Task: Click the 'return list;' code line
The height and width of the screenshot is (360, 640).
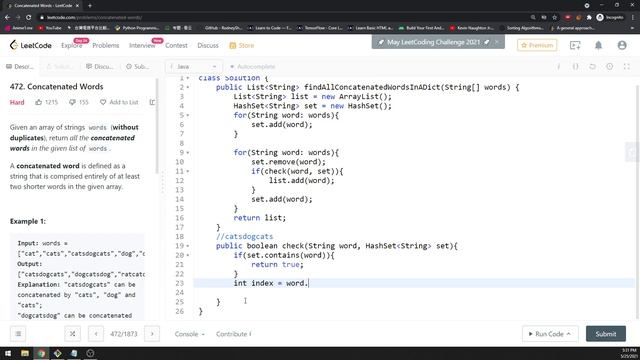Action: 260,218
